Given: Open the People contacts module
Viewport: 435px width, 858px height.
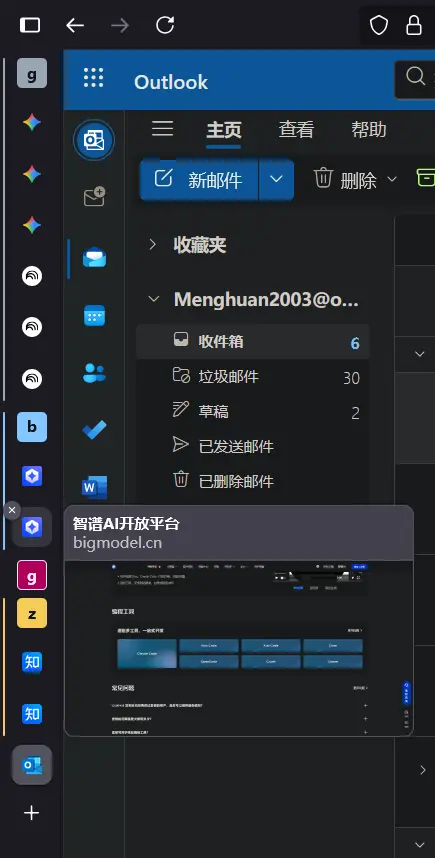Looking at the screenshot, I should (x=94, y=373).
